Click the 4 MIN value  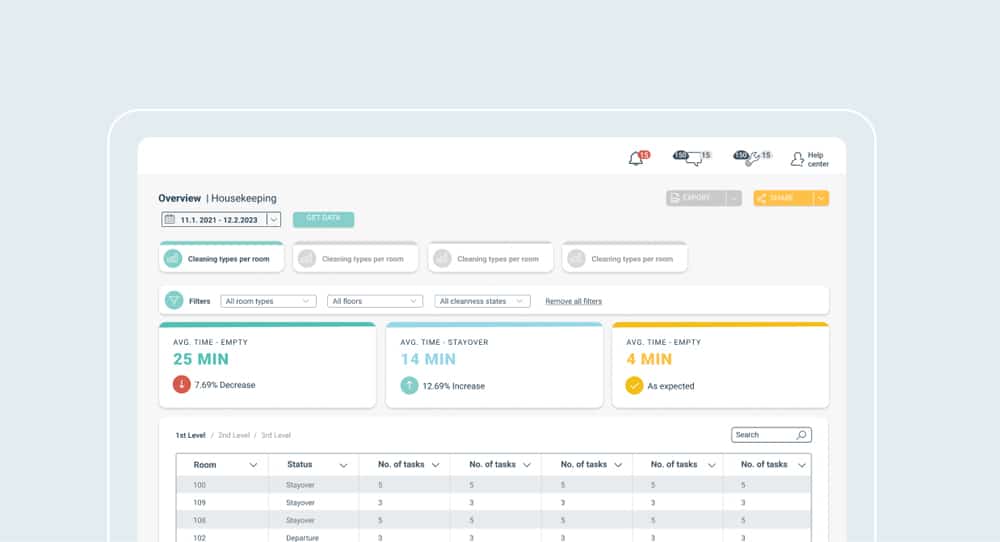(649, 360)
